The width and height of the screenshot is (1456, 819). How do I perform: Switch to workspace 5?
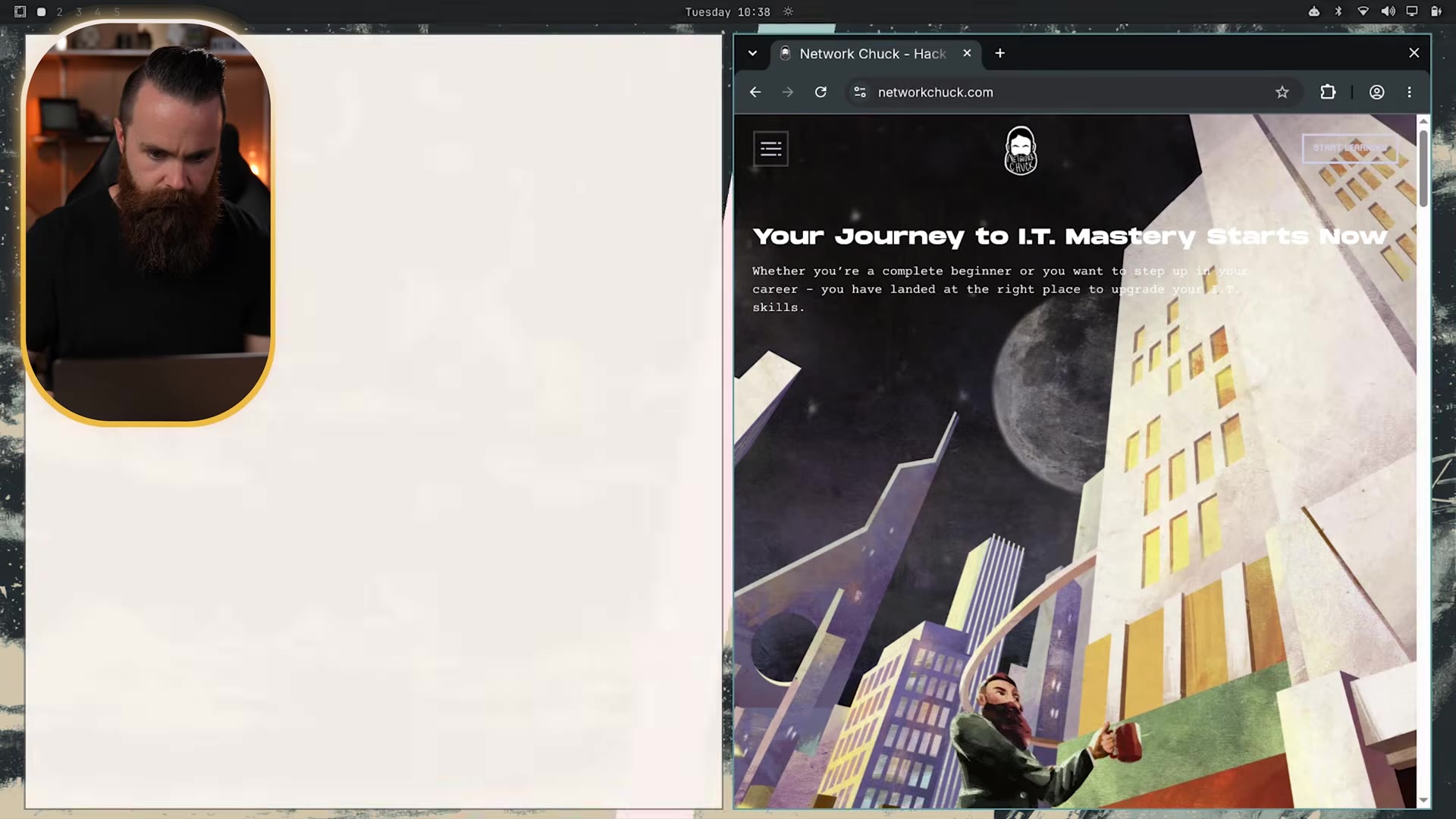pyautogui.click(x=117, y=12)
